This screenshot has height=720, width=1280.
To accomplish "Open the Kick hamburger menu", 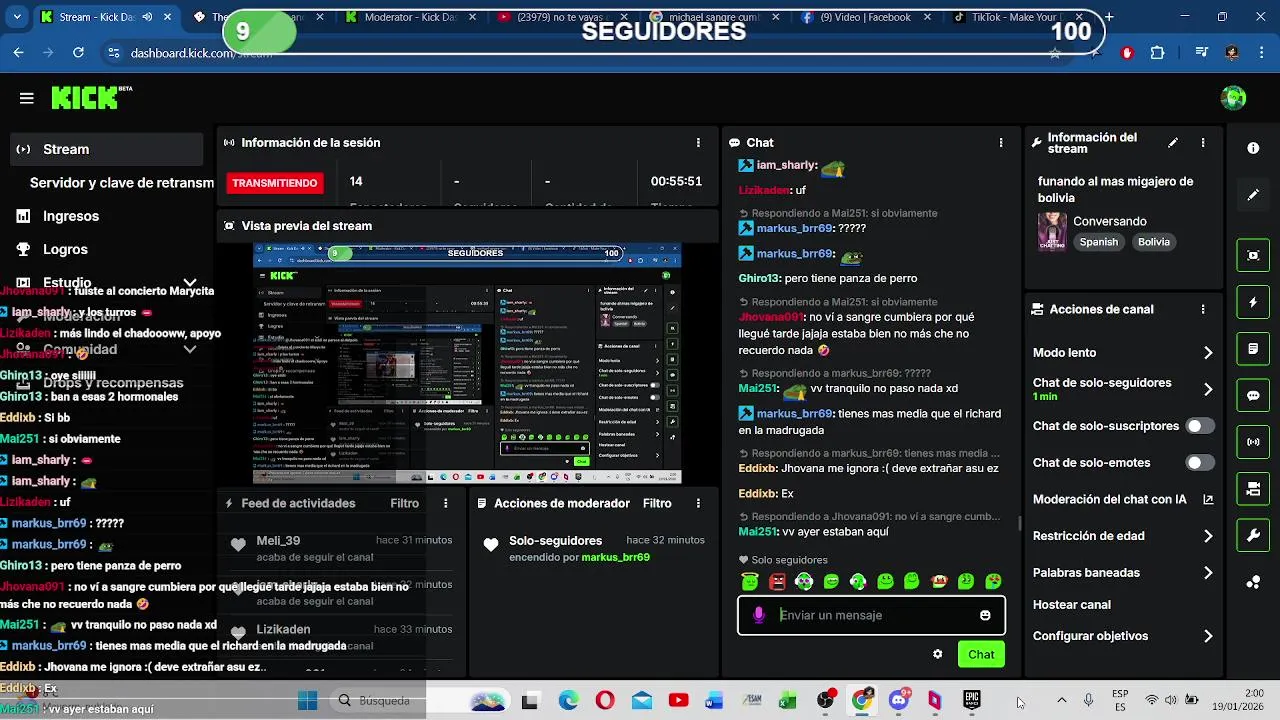I will [x=27, y=98].
